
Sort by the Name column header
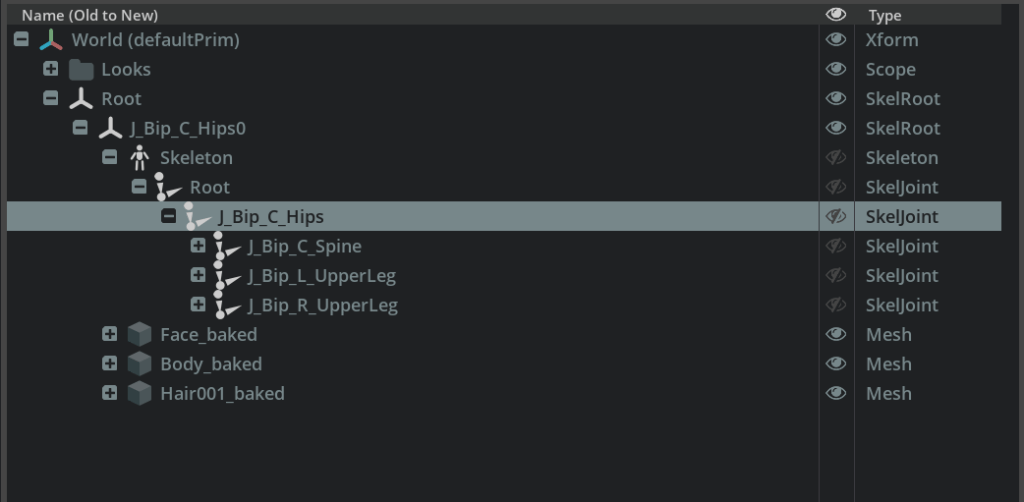click(x=90, y=16)
